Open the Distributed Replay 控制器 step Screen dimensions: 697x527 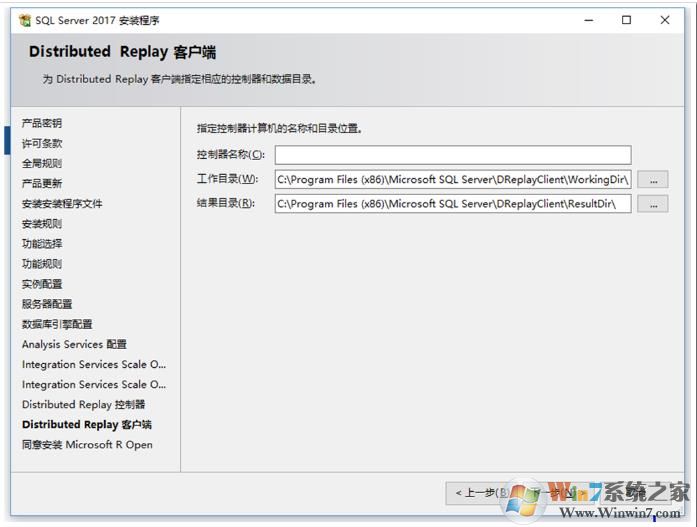click(84, 404)
